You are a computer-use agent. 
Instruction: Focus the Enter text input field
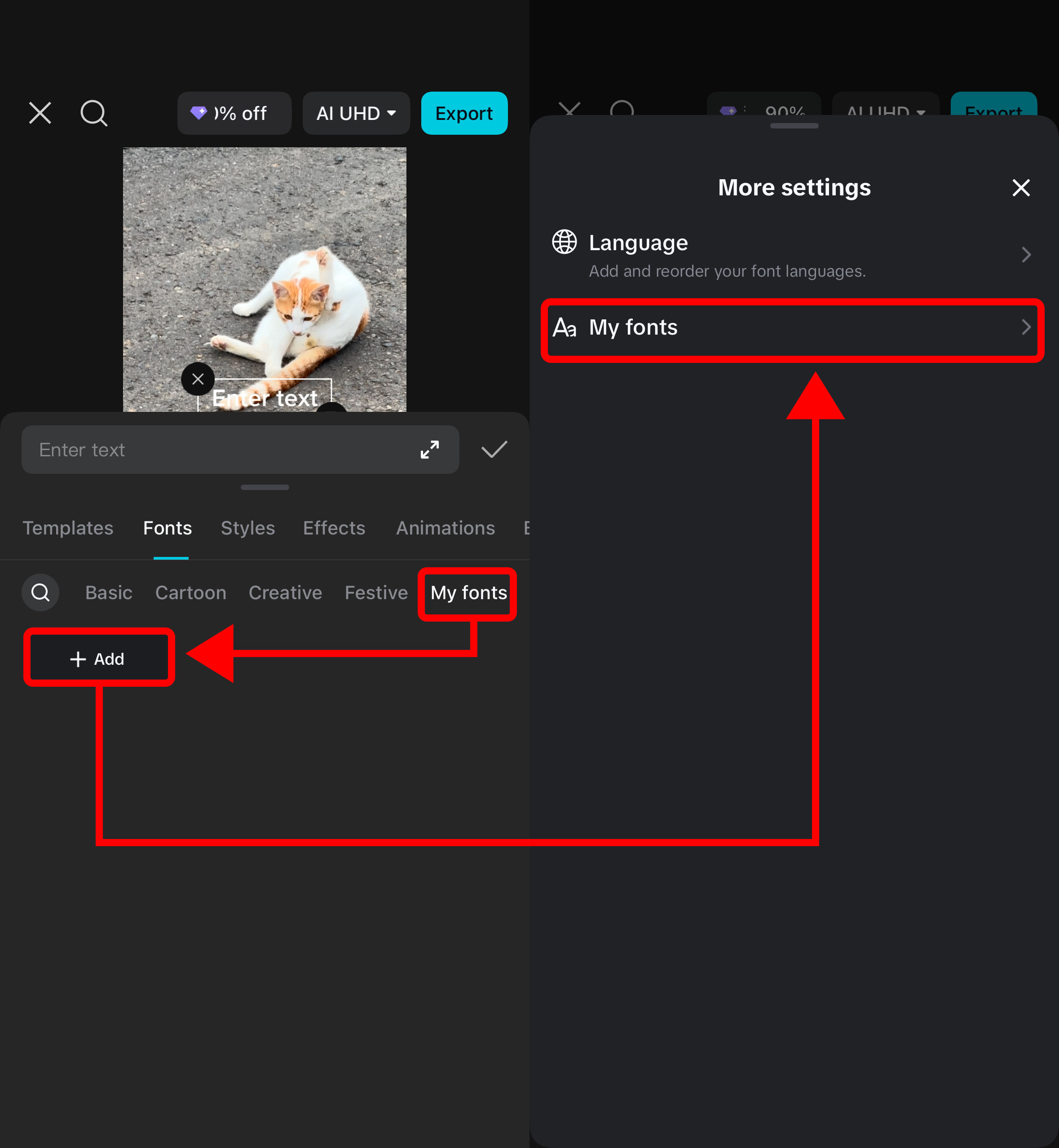click(x=240, y=449)
